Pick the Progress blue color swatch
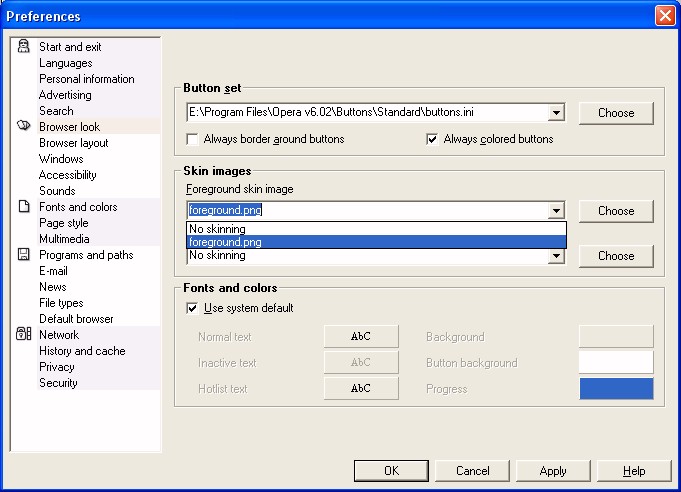This screenshot has height=492, width=681. pyautogui.click(x=616, y=389)
